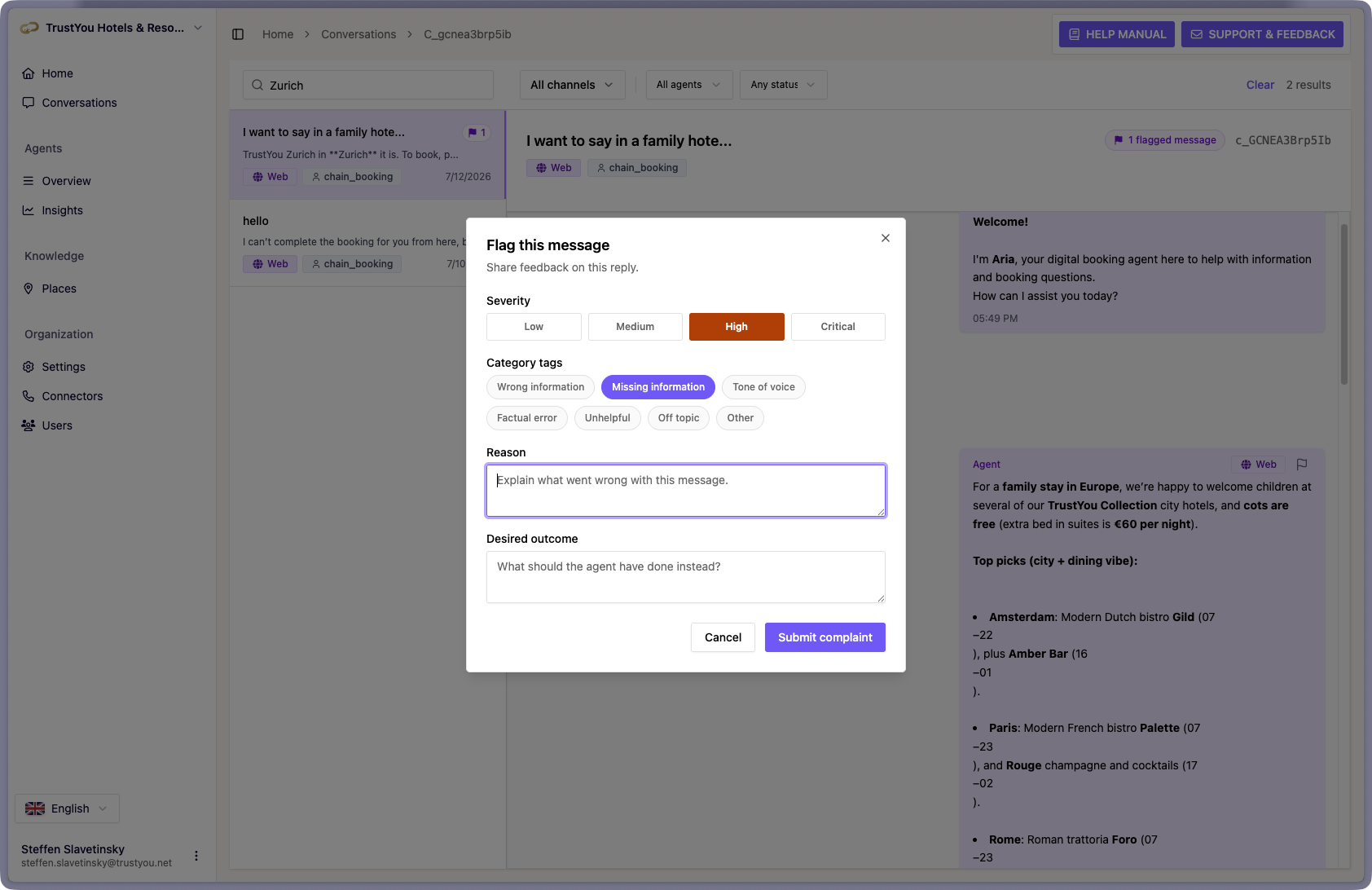Expand the TrustYou Hotels organization switcher
This screenshot has height=890, width=1372.
(x=112, y=28)
